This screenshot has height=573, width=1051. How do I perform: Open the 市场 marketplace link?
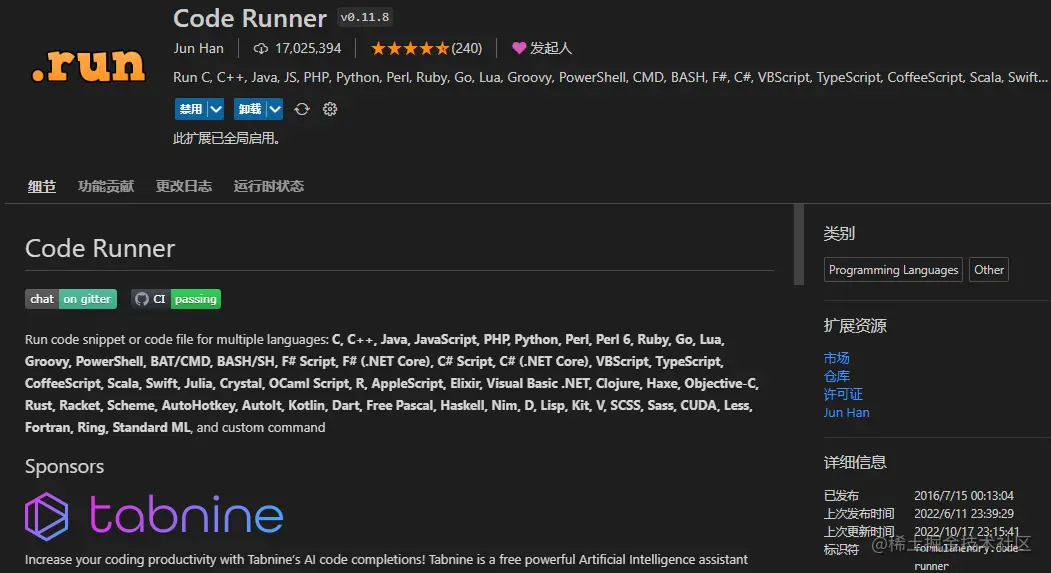(837, 358)
